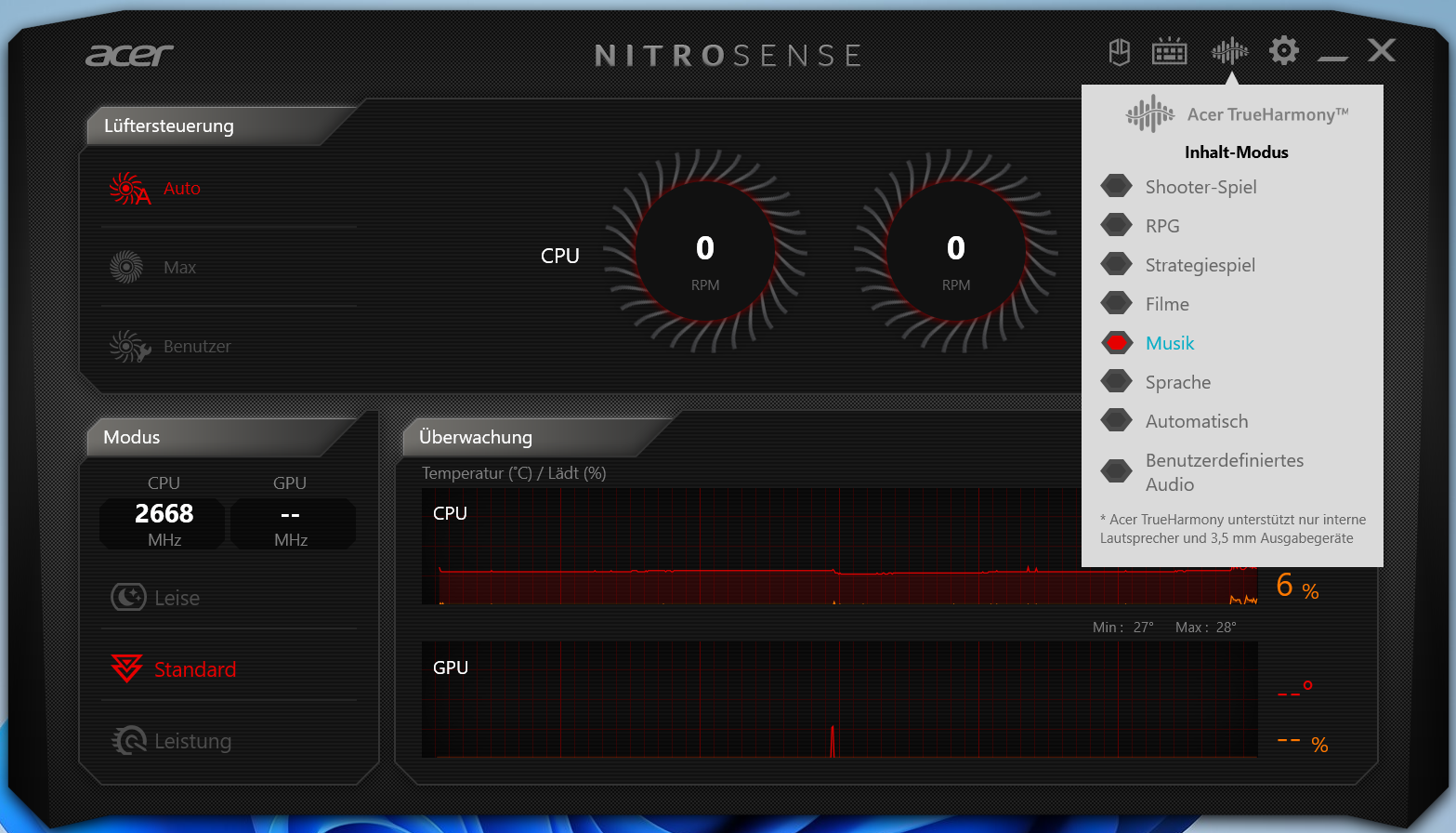Click the Acer logo
The image size is (1456, 833).
pyautogui.click(x=129, y=56)
